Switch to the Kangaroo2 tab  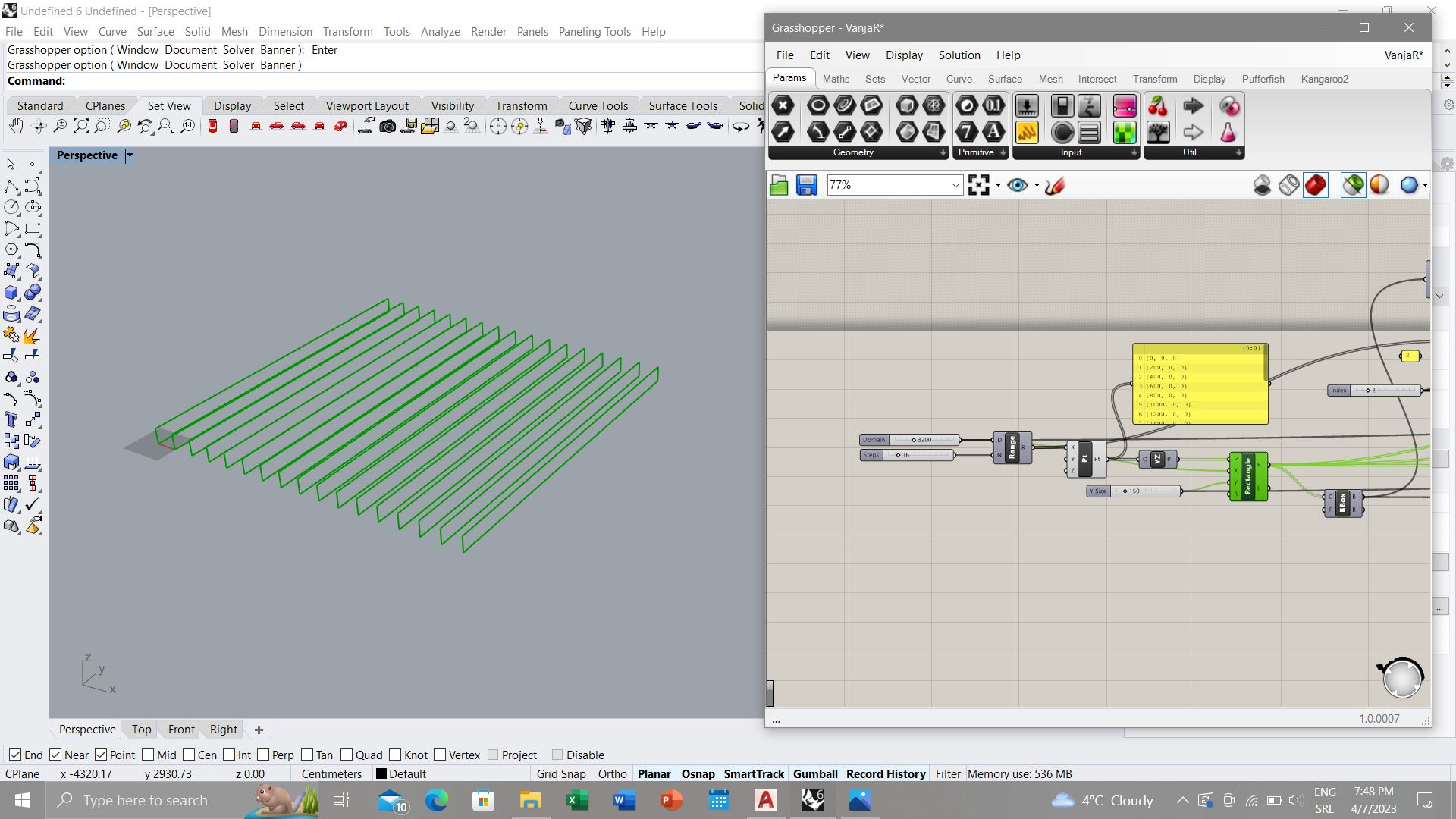(x=1324, y=79)
